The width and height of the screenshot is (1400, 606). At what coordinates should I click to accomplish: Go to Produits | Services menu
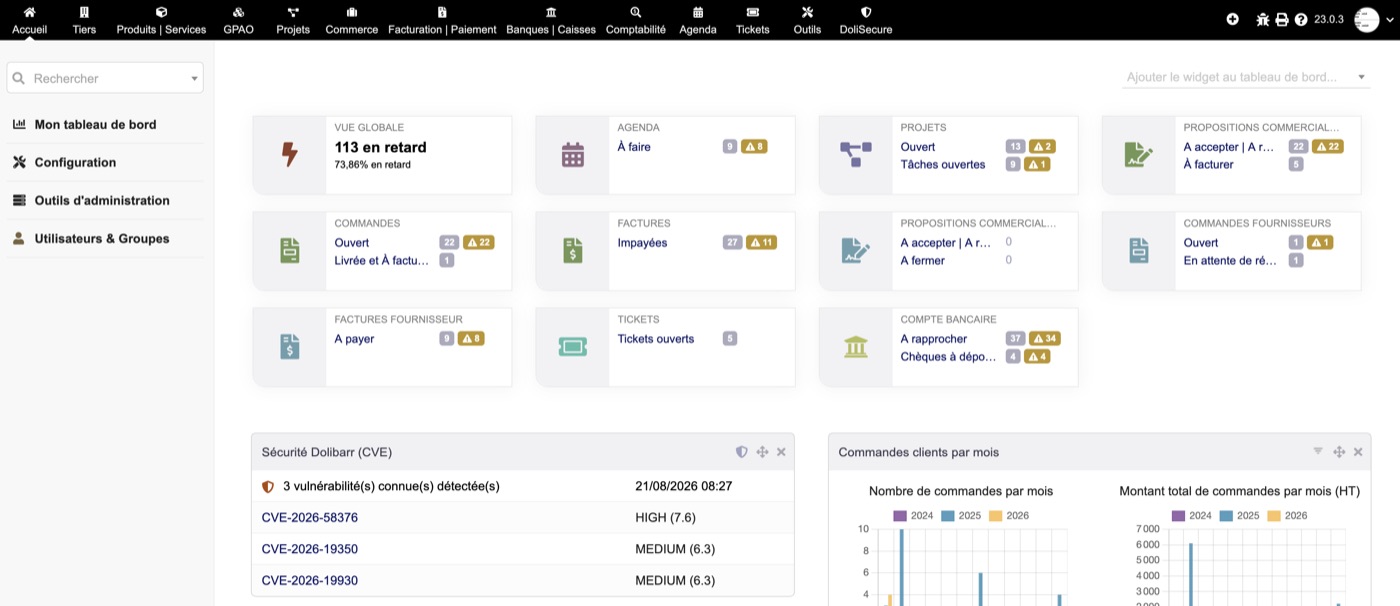161,20
